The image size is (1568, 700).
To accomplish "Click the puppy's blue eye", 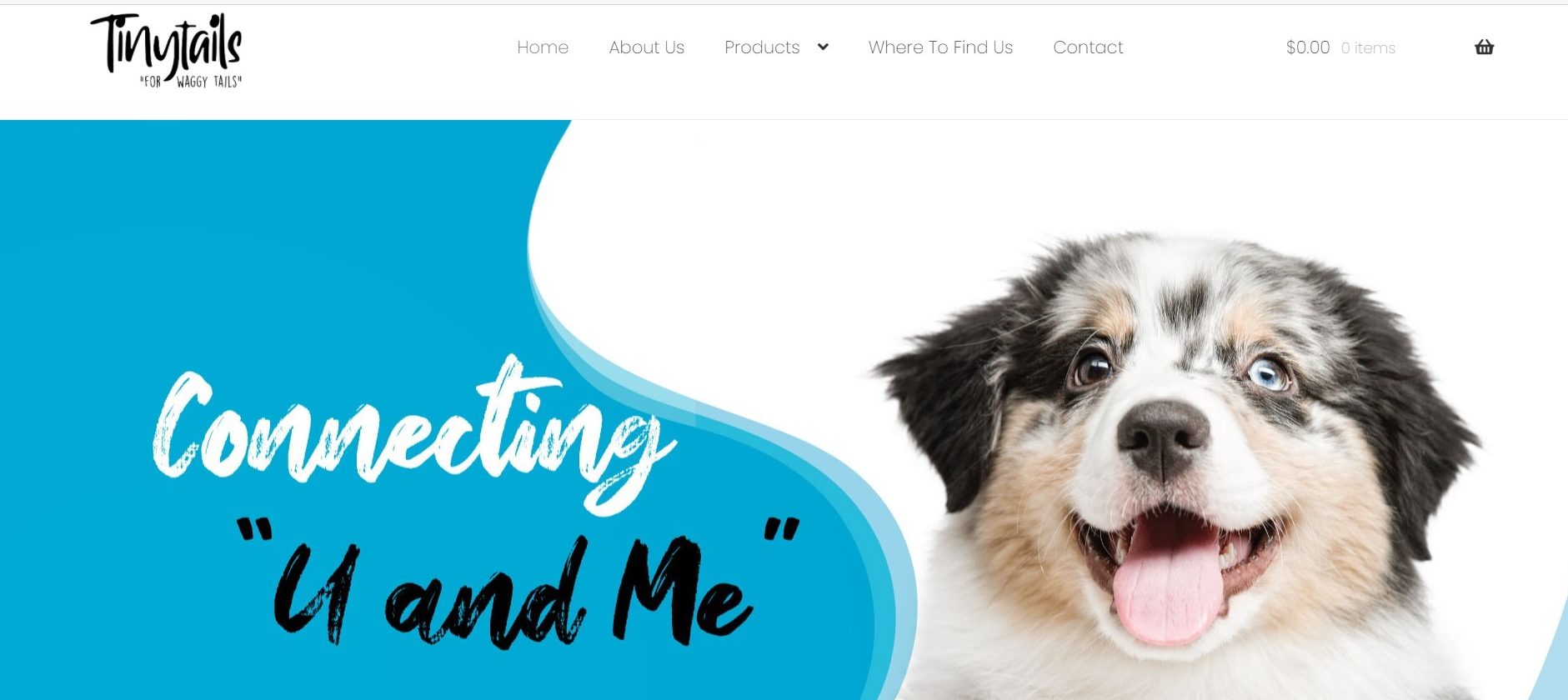I will 1267,374.
